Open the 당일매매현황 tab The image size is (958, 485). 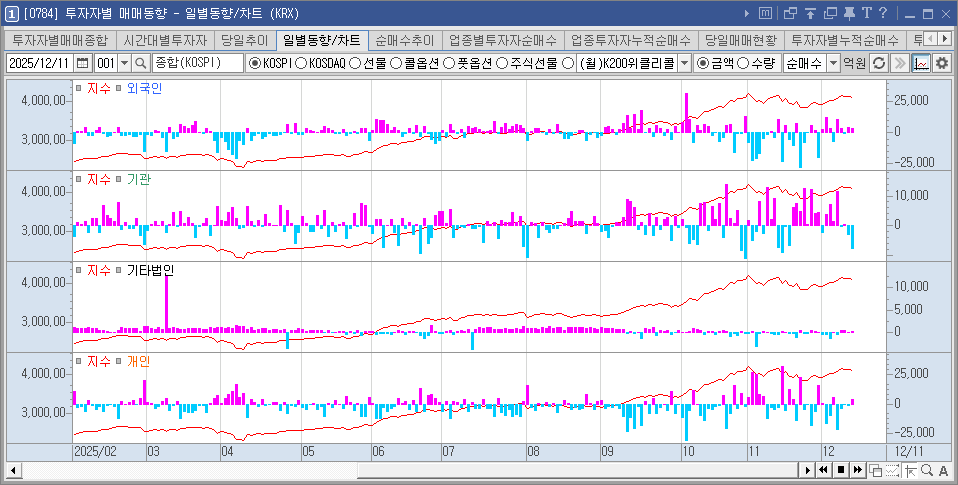[x=740, y=40]
